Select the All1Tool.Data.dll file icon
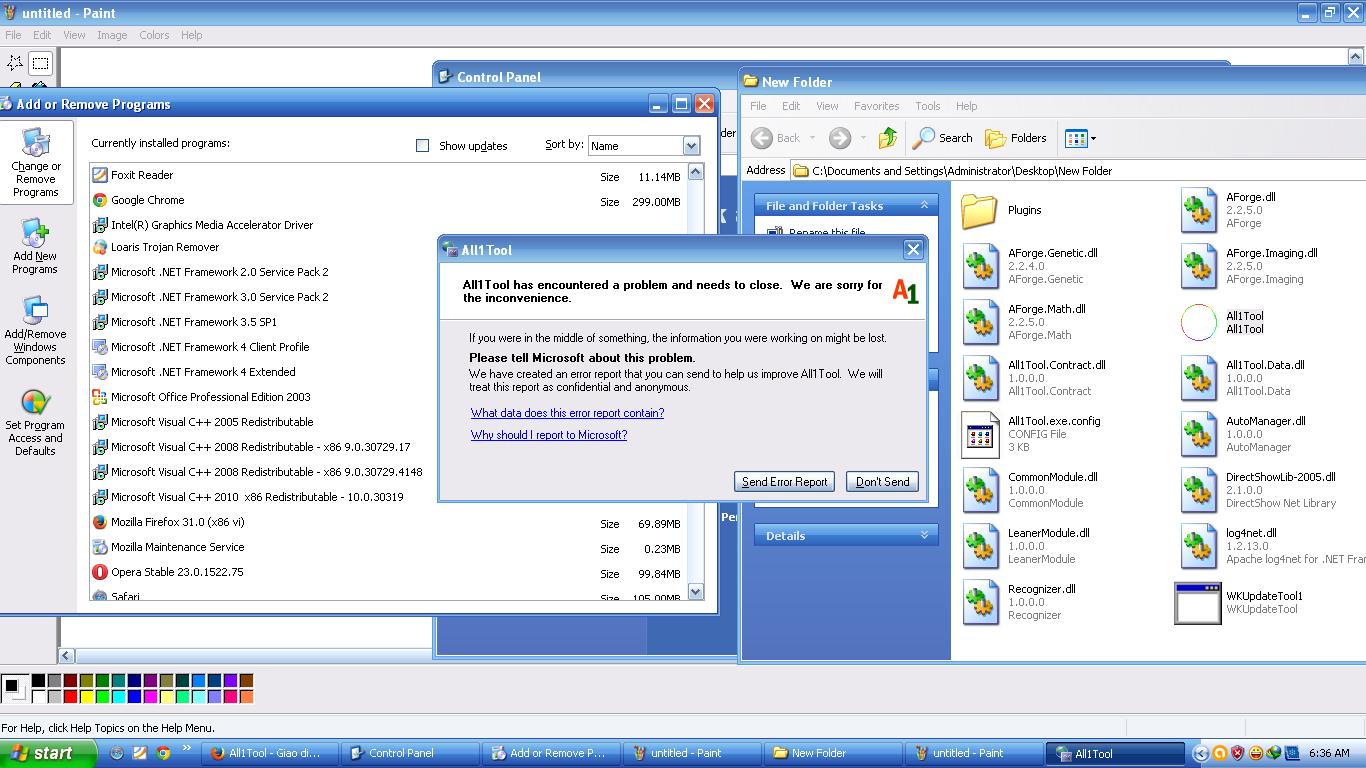The height and width of the screenshot is (768, 1366). 1199,378
